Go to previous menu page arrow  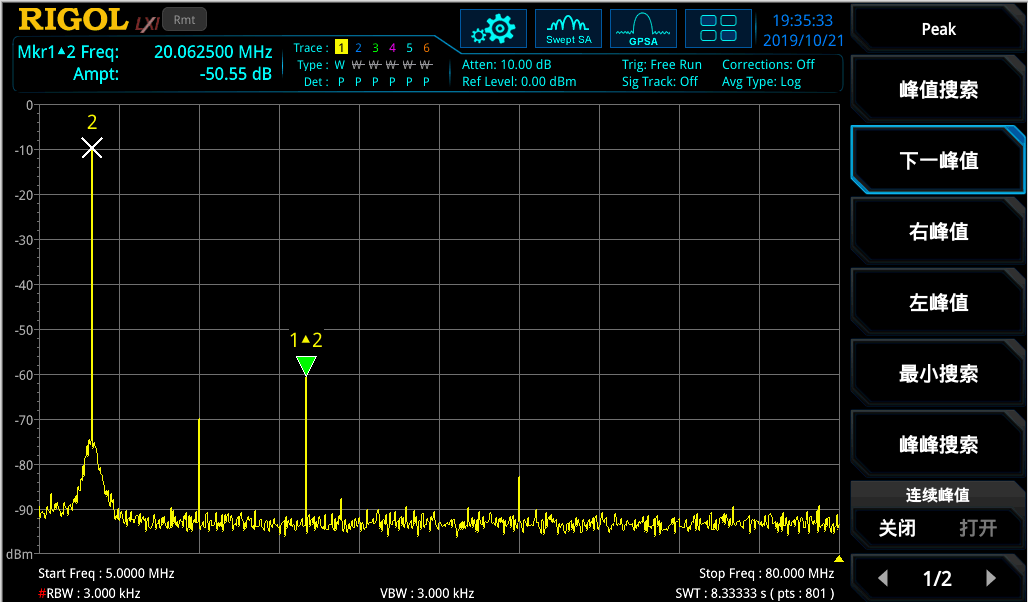883,578
